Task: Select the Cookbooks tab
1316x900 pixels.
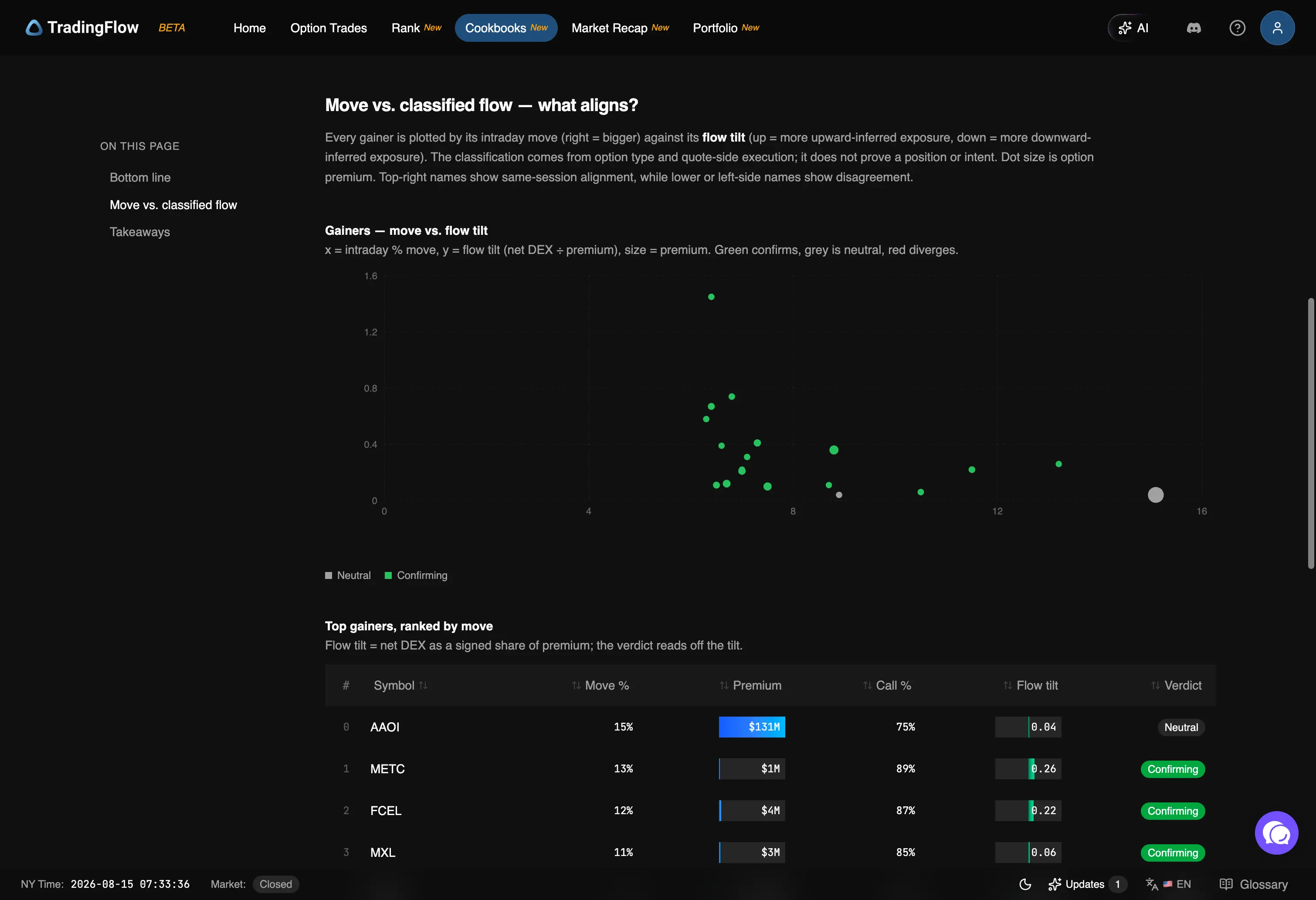Action: pyautogui.click(x=506, y=28)
